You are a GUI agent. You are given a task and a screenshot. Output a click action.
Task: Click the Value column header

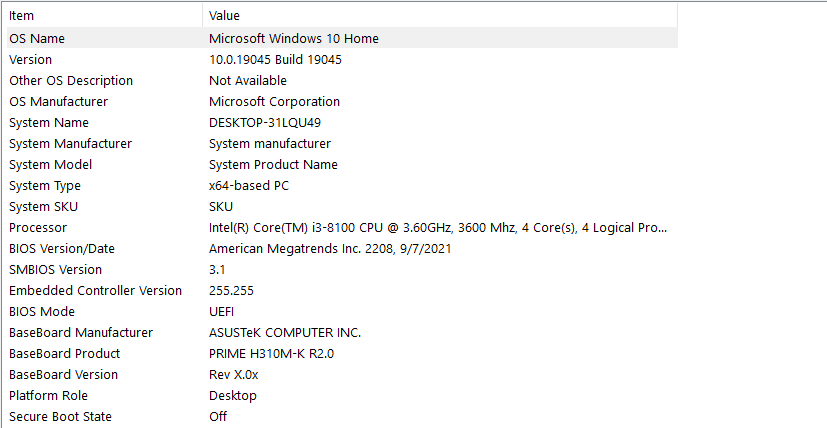coord(224,16)
